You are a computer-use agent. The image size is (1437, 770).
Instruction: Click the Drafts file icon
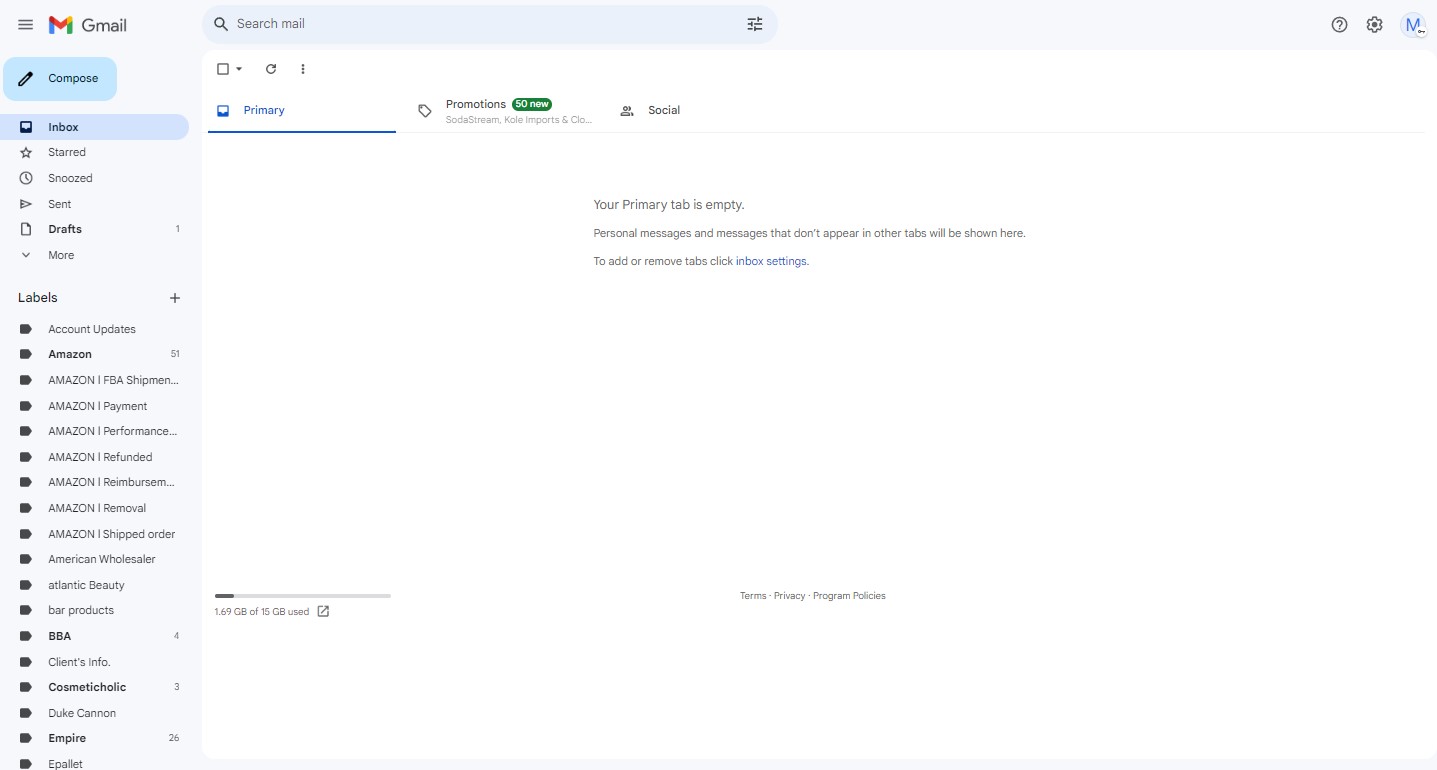(26, 229)
